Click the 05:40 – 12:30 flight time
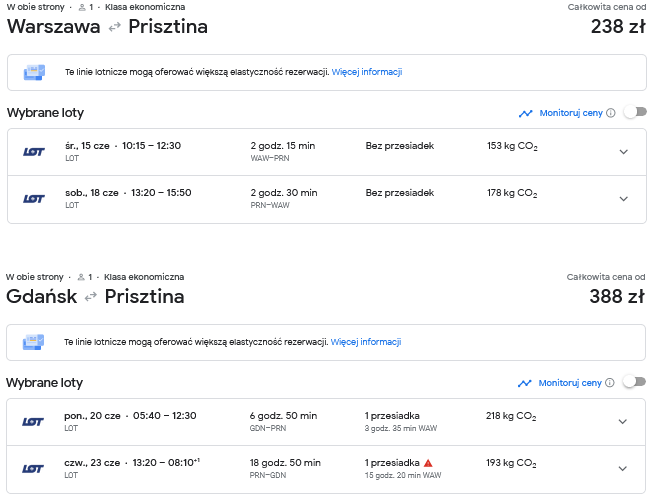This screenshot has height=500, width=653. click(x=164, y=415)
